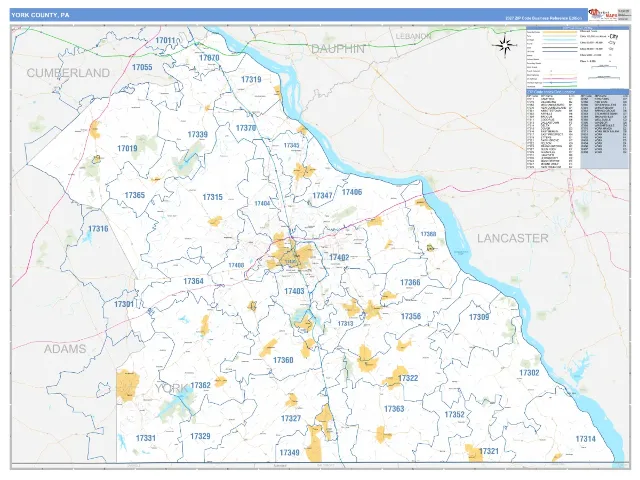640x480 pixels.
Task: Select ZIP code 17319 label
Action: [251, 79]
